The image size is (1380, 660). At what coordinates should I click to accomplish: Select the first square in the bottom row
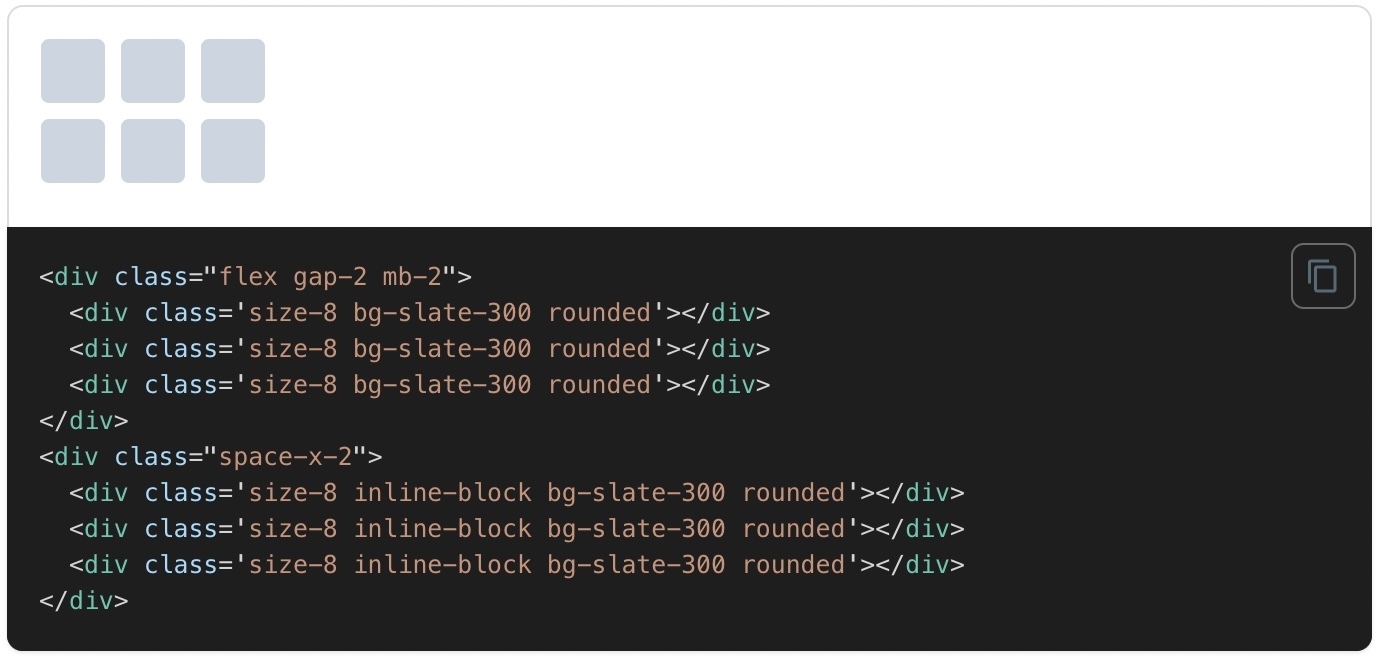(x=73, y=151)
